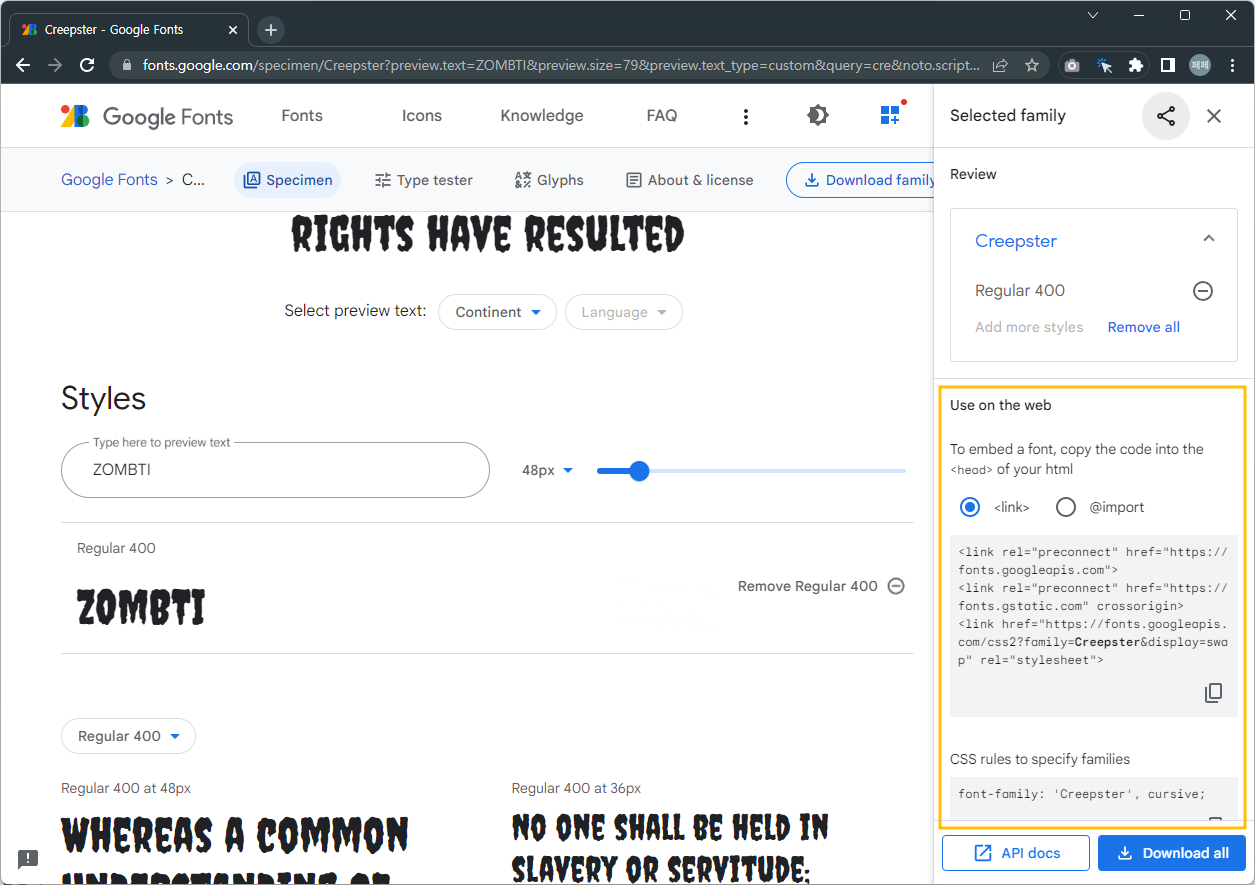
Task: Click minus icon beside Remove Regular 400
Action: [x=896, y=586]
